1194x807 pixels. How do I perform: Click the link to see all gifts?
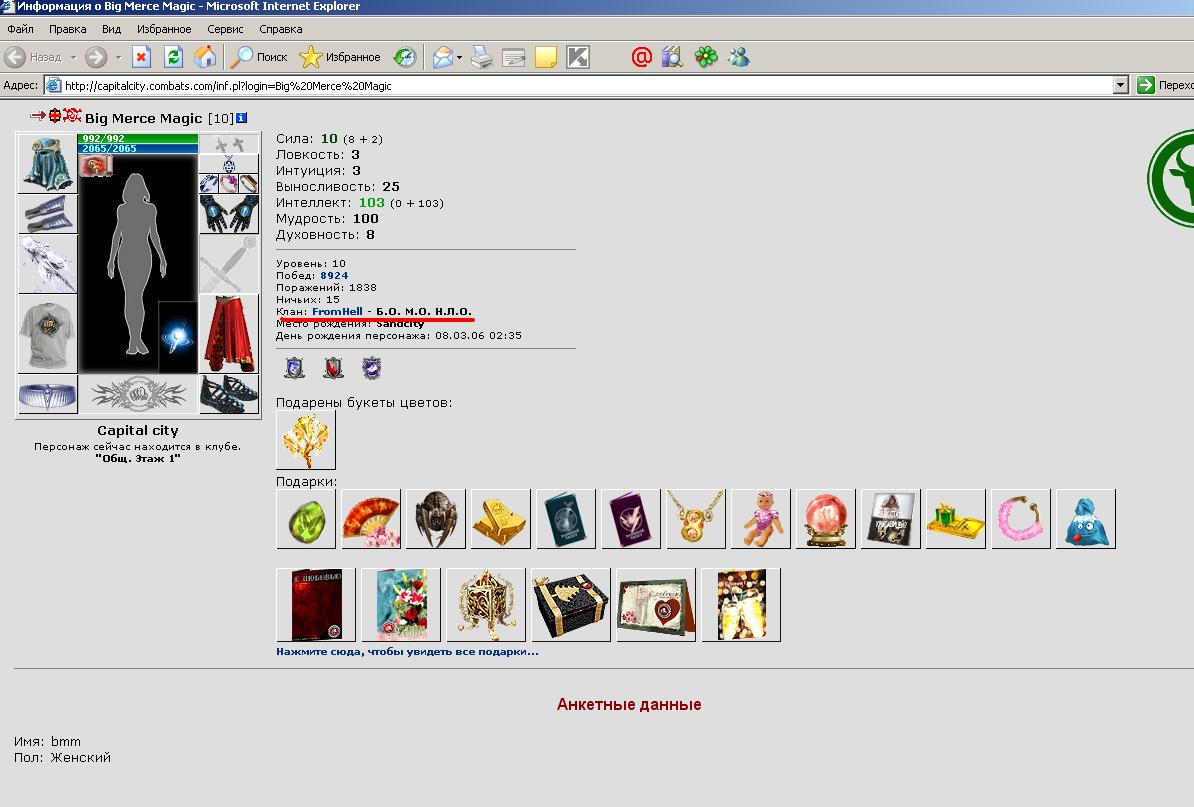[x=407, y=652]
